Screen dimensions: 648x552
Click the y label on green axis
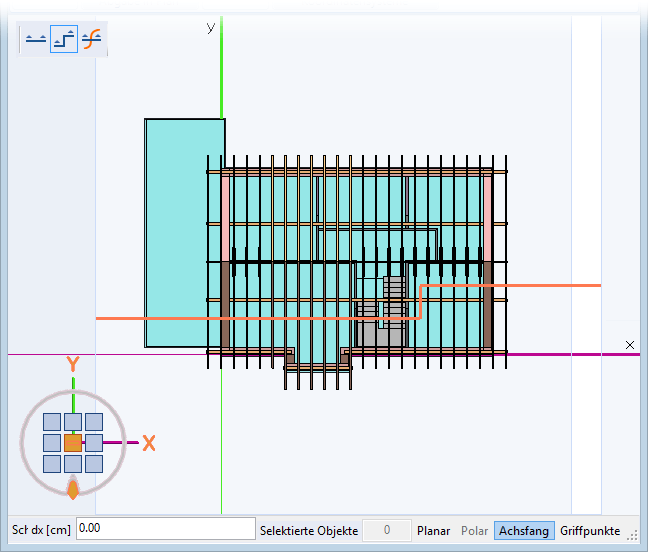click(x=211, y=28)
